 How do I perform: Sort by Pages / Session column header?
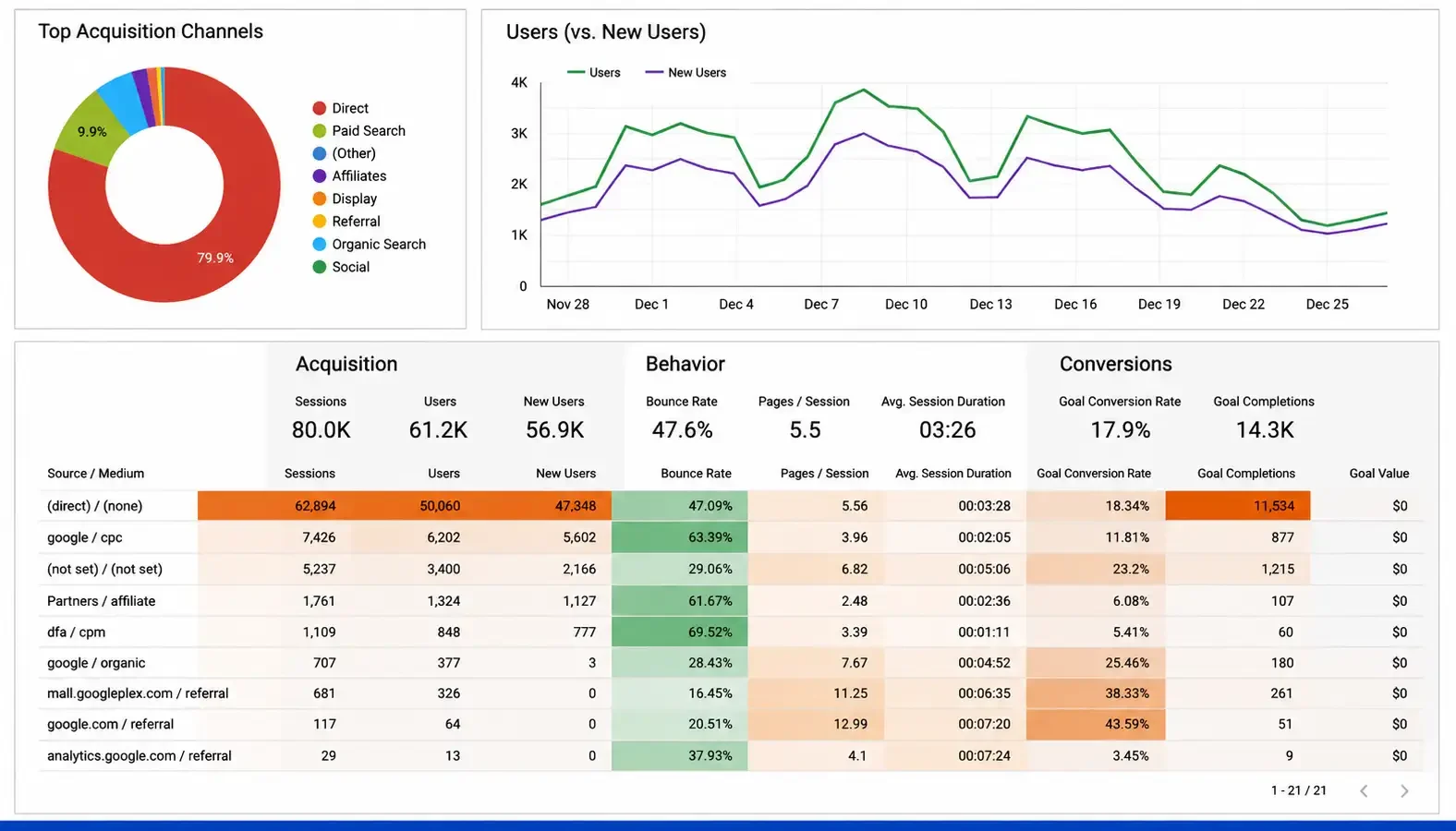(824, 474)
